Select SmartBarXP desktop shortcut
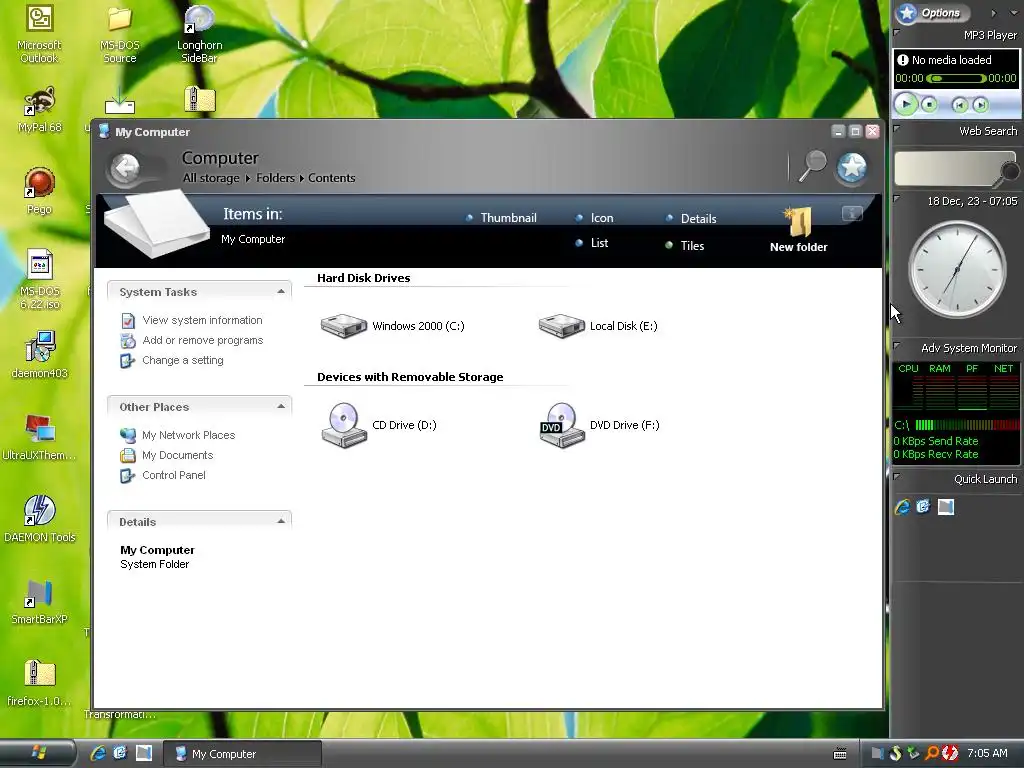The height and width of the screenshot is (768, 1024). [x=39, y=601]
